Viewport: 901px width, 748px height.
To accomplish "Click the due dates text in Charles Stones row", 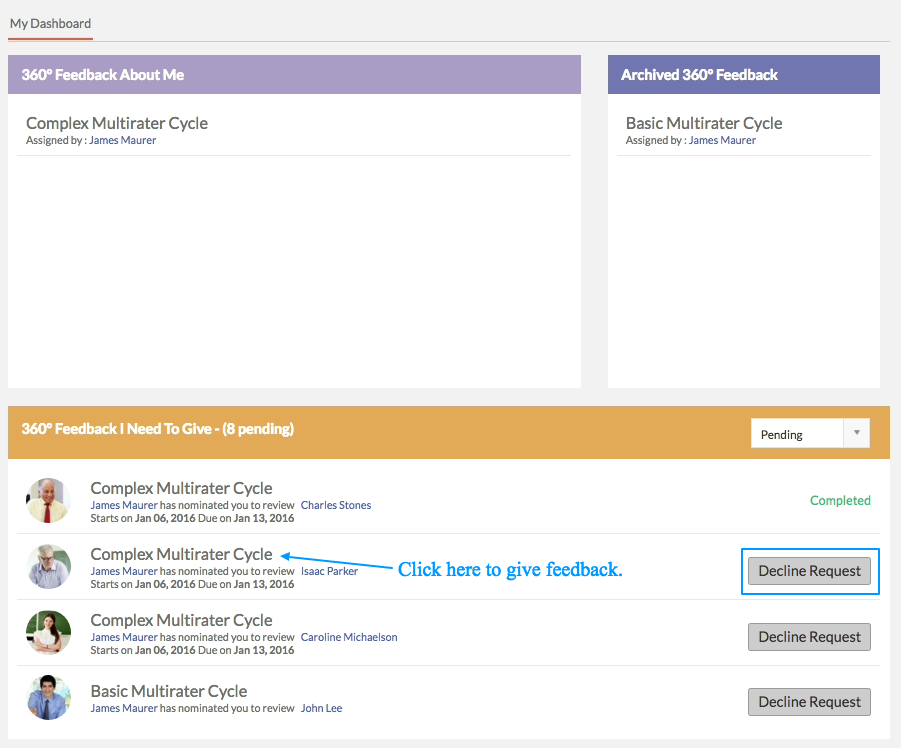I will click(192, 518).
